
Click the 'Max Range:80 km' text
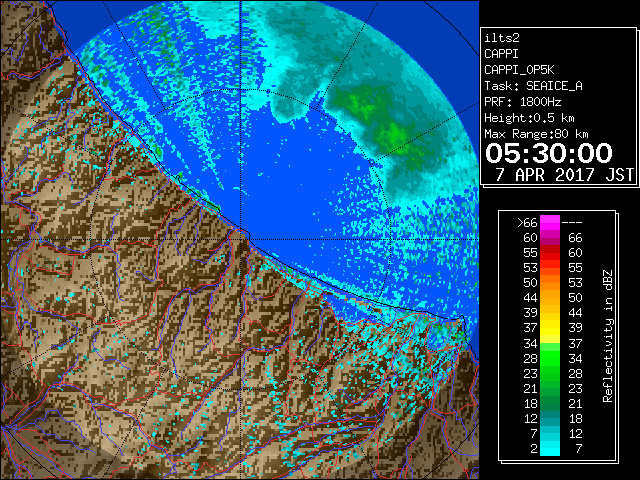pos(536,134)
